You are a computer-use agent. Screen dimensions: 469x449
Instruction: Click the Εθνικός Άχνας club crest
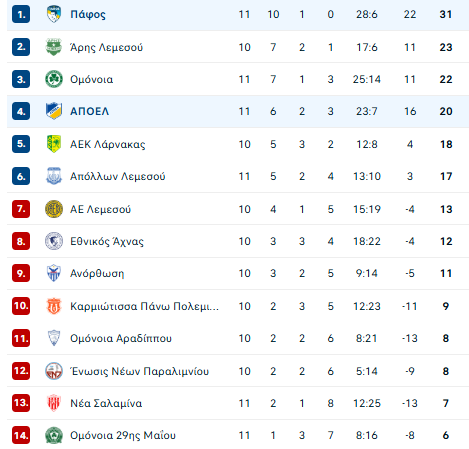coord(54,241)
